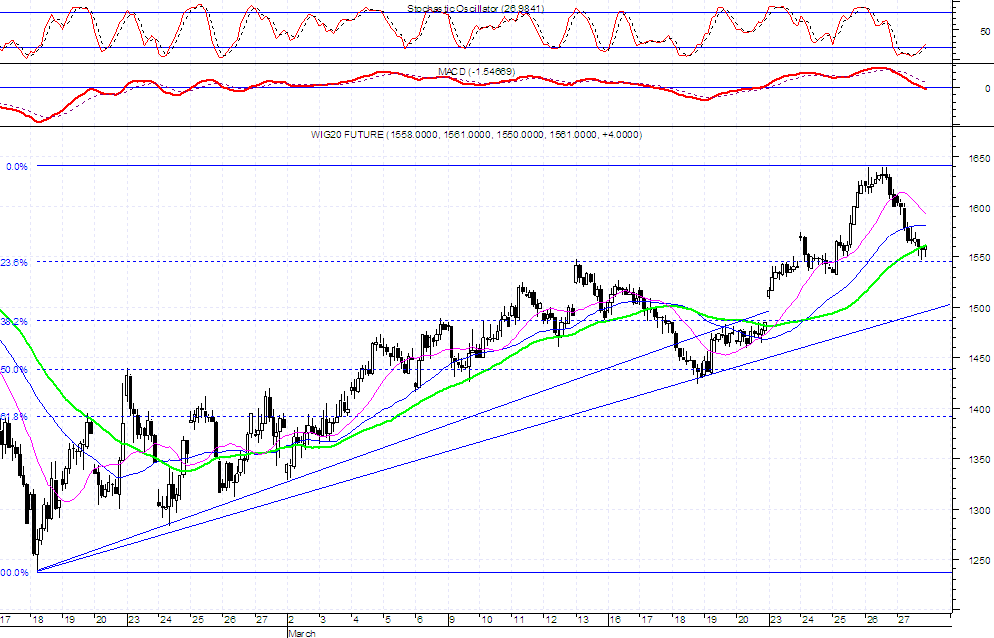994x638 pixels.
Task: Click the 1550 price axis value
Action: pyautogui.click(x=979, y=258)
